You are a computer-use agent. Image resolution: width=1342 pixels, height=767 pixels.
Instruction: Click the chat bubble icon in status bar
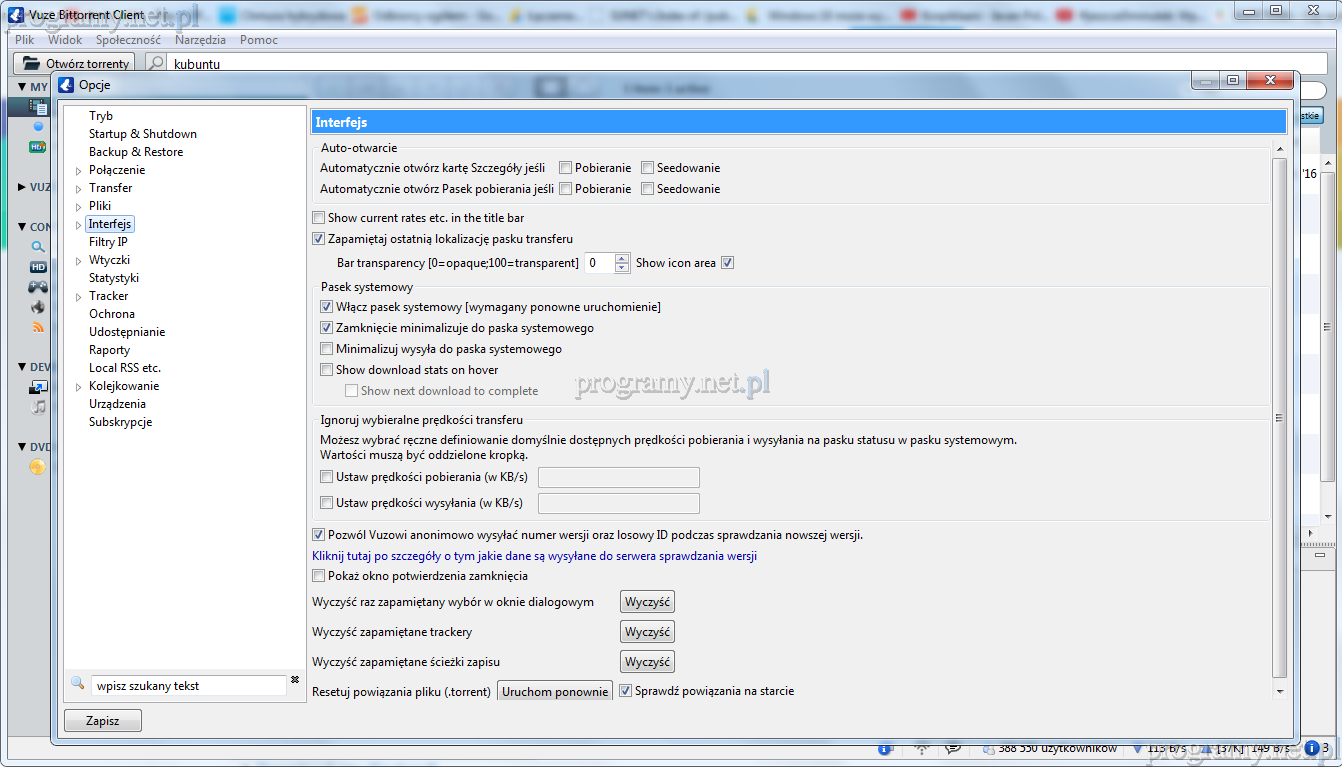click(954, 748)
